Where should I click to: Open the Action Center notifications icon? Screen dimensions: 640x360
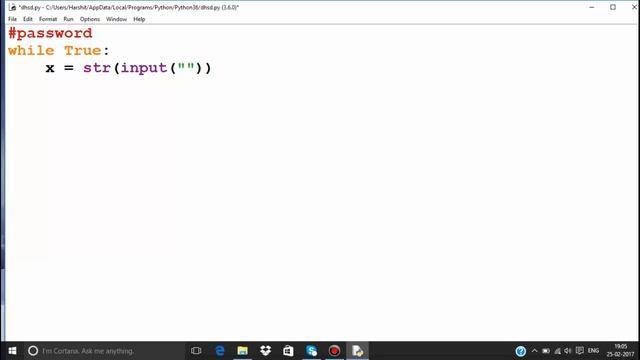pyautogui.click(x=580, y=351)
